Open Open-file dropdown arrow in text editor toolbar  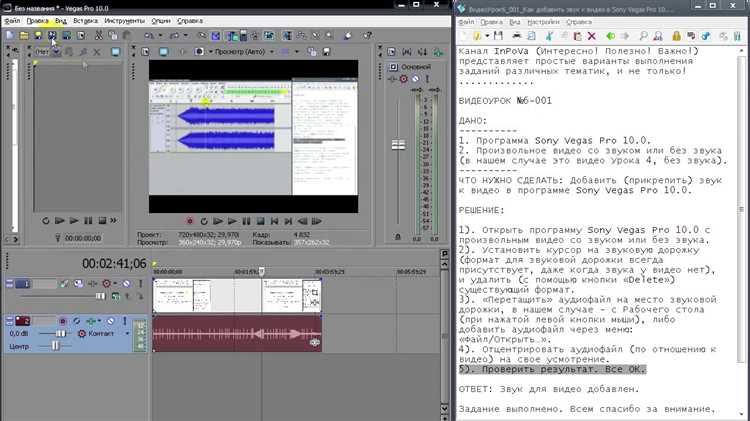[487, 36]
